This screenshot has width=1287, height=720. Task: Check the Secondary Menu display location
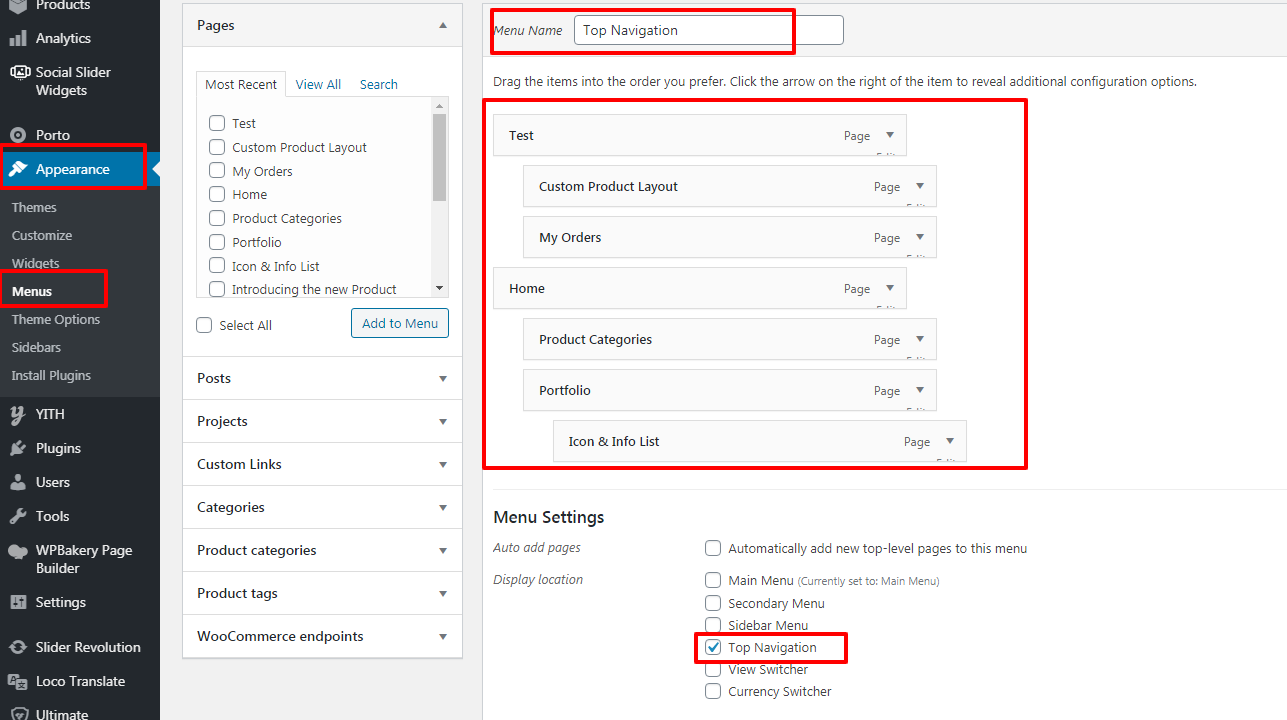coord(713,603)
